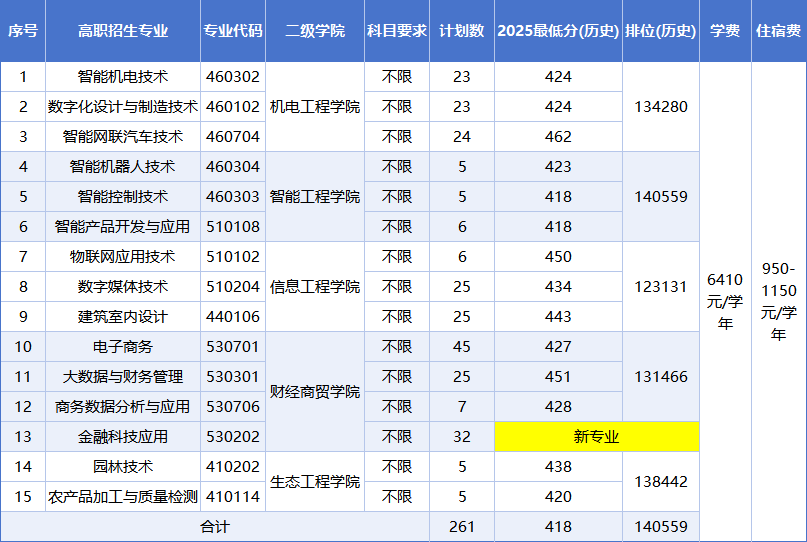The image size is (807, 542).
Task: Click major code 510102
Action: point(233,256)
